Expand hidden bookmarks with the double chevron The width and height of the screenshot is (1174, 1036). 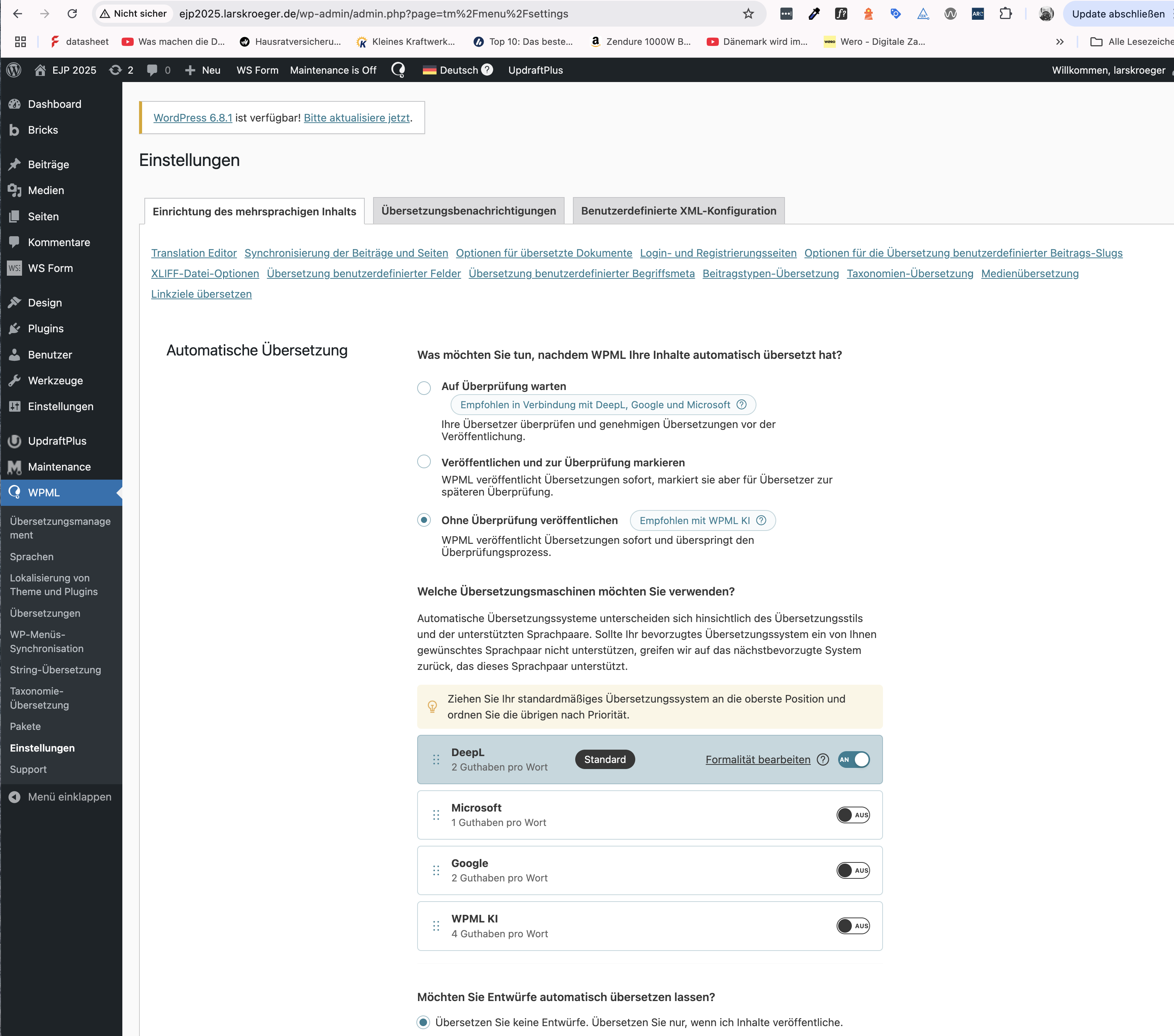1060,41
